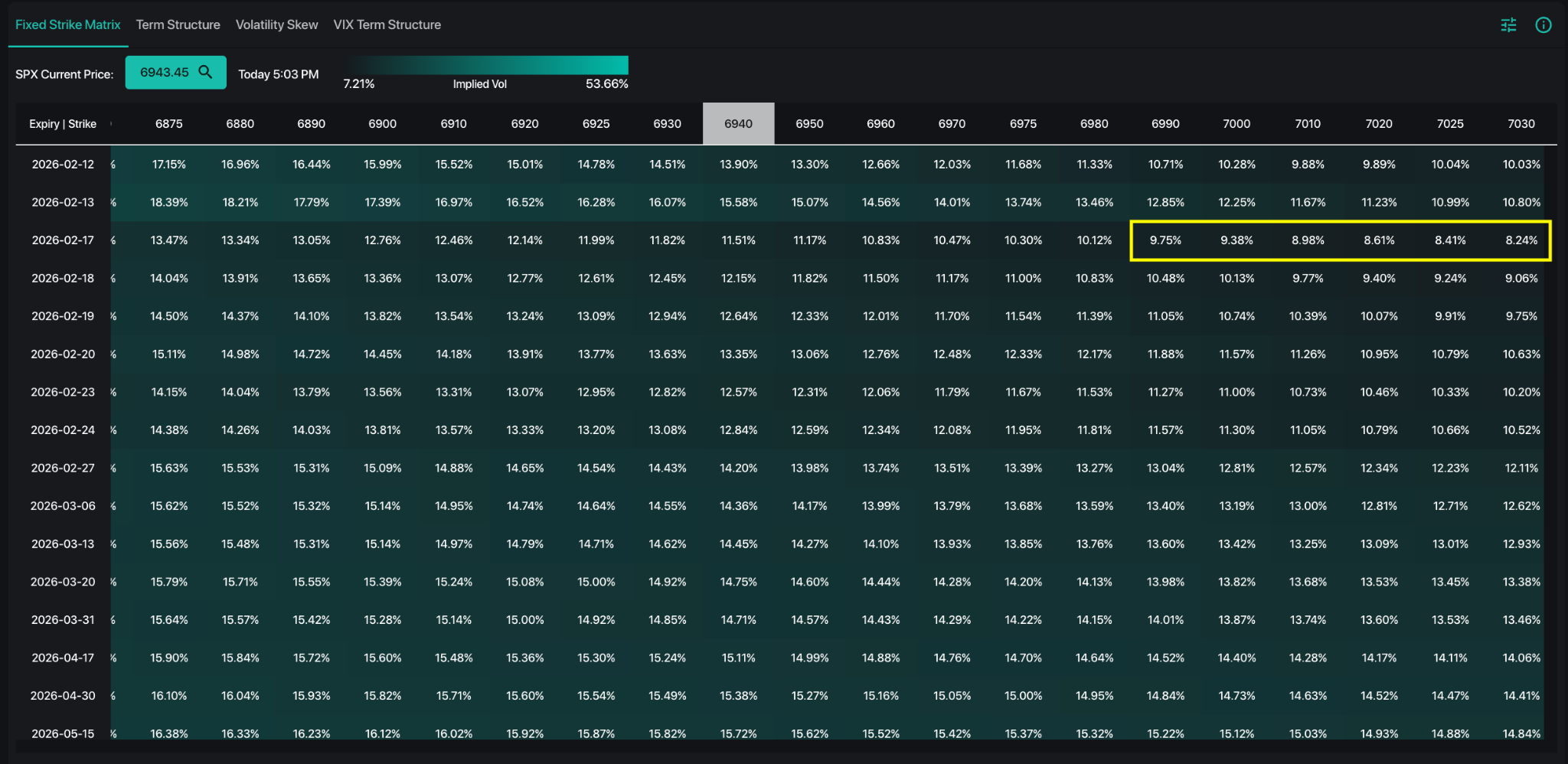Click the 16.38% cell for 2026-05-15
Image resolution: width=1568 pixels, height=764 pixels.
click(x=169, y=733)
